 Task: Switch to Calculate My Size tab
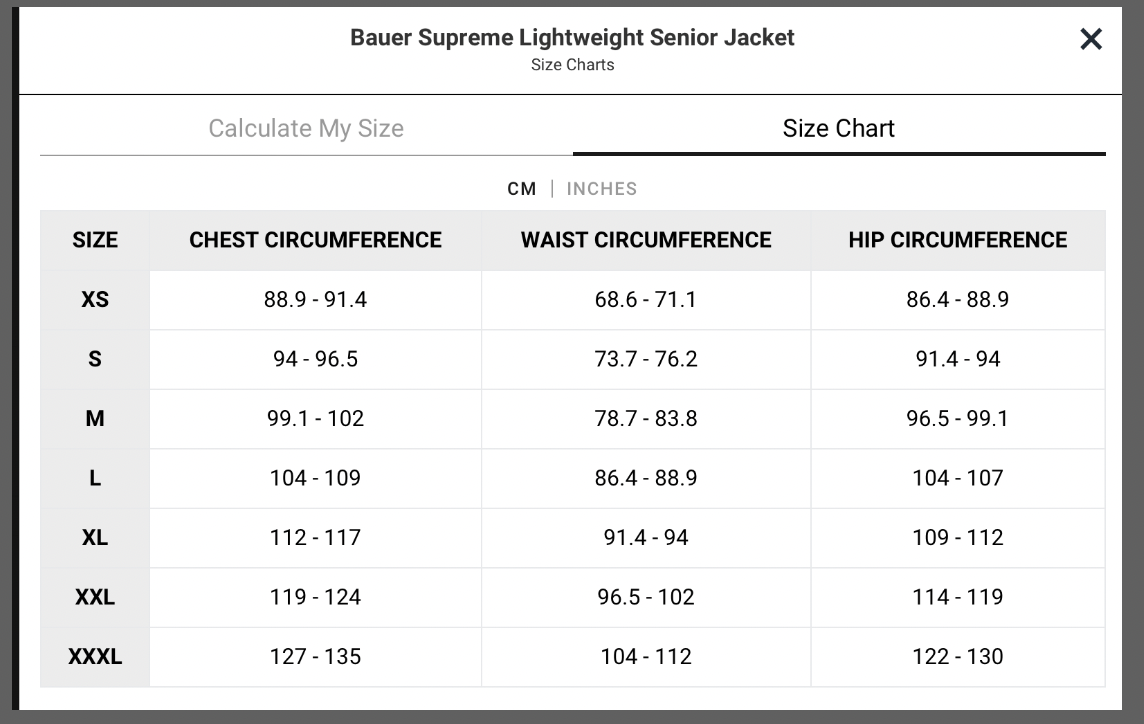(306, 128)
